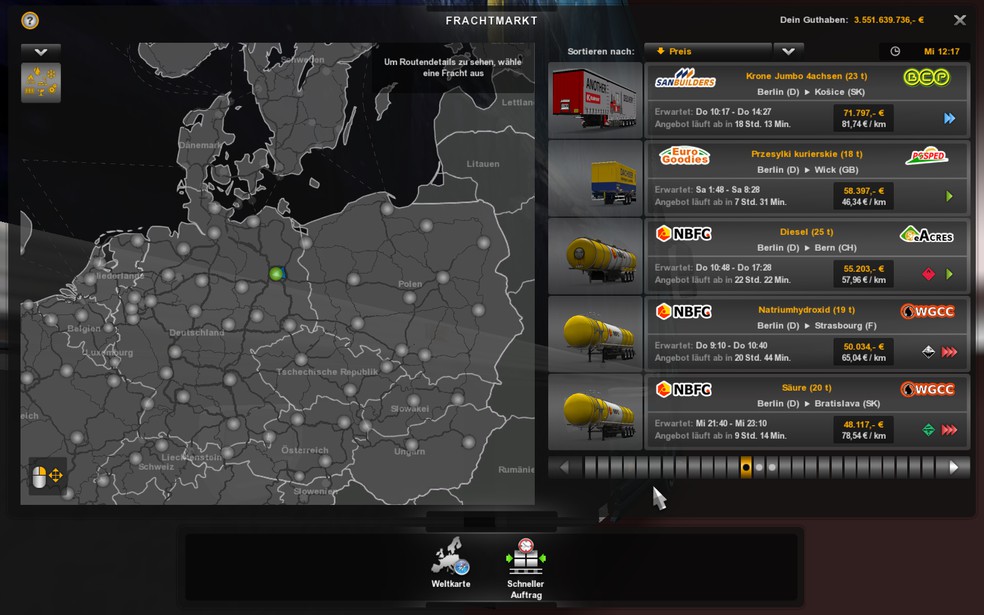This screenshot has width=984, height=615.
Task: Click the green Berlin city marker
Action: tap(276, 273)
